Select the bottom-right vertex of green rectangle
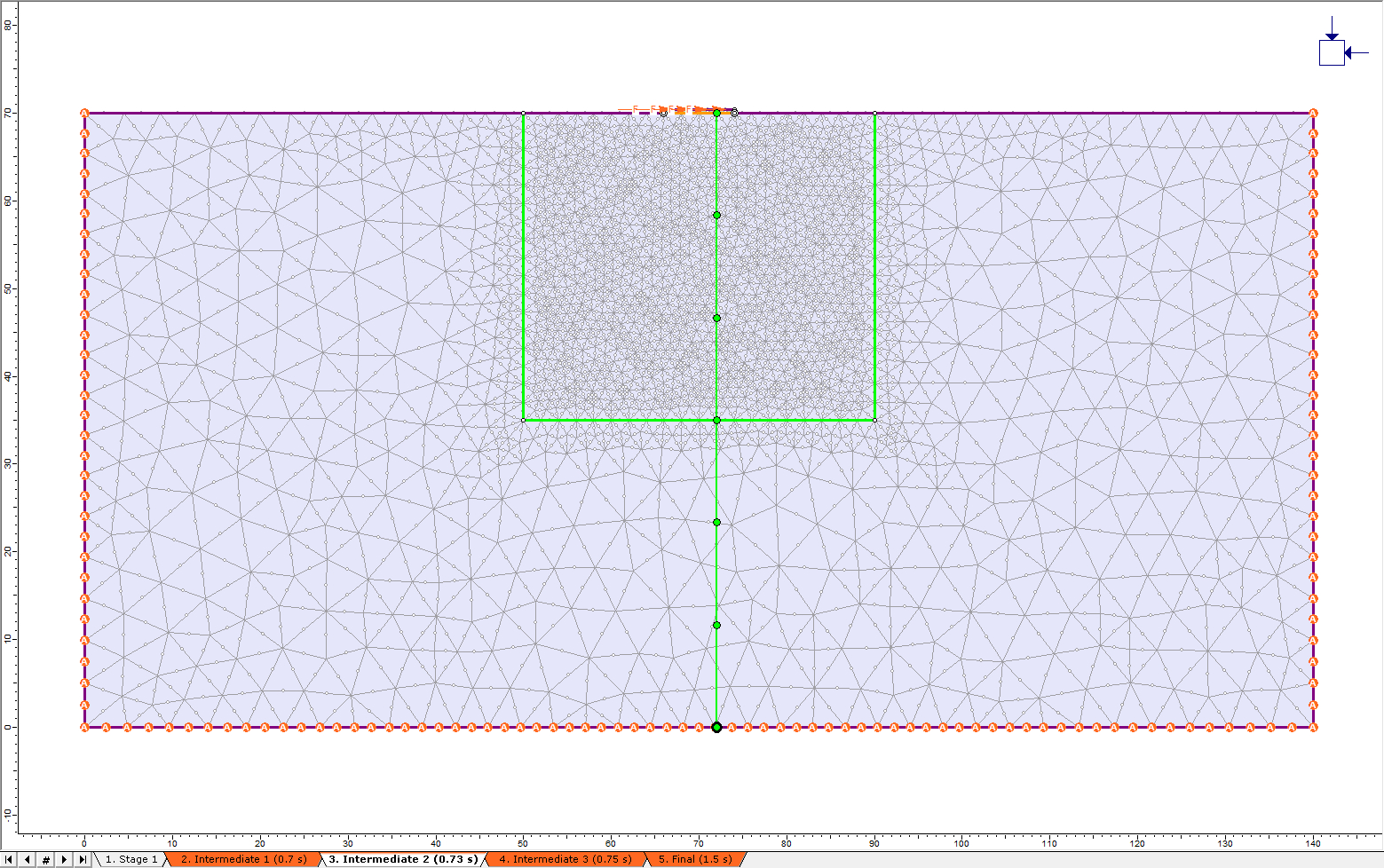 (874, 420)
